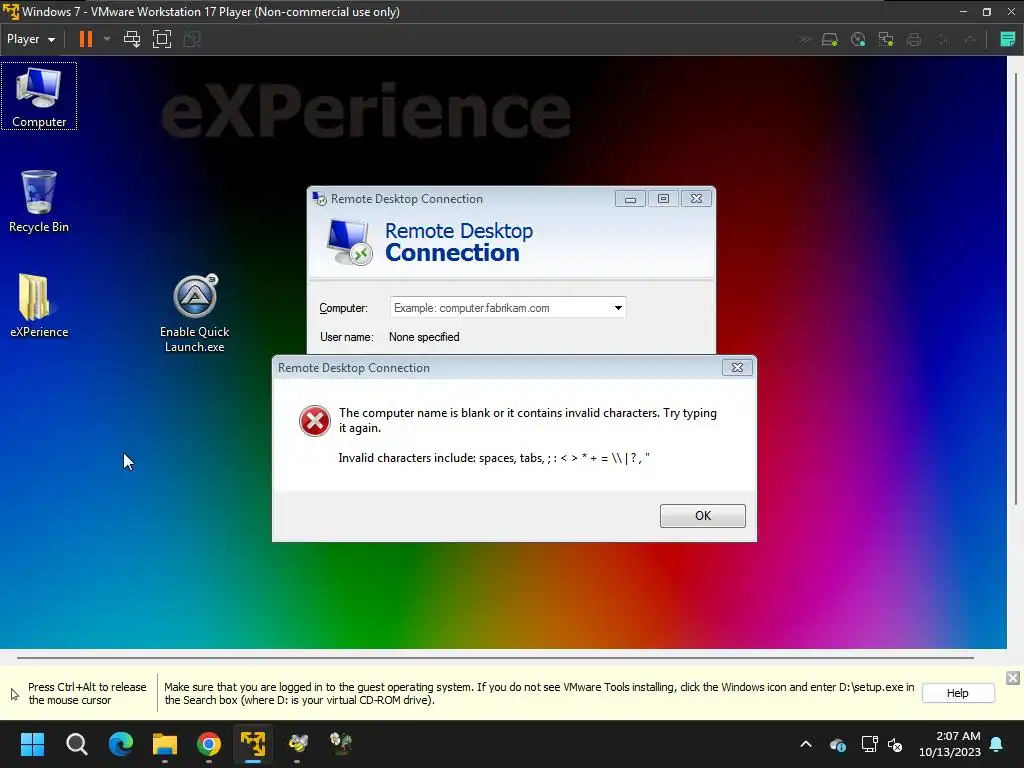Screen dimensions: 1024x768
Task: Open the bee application on taskbar
Action: [298, 744]
